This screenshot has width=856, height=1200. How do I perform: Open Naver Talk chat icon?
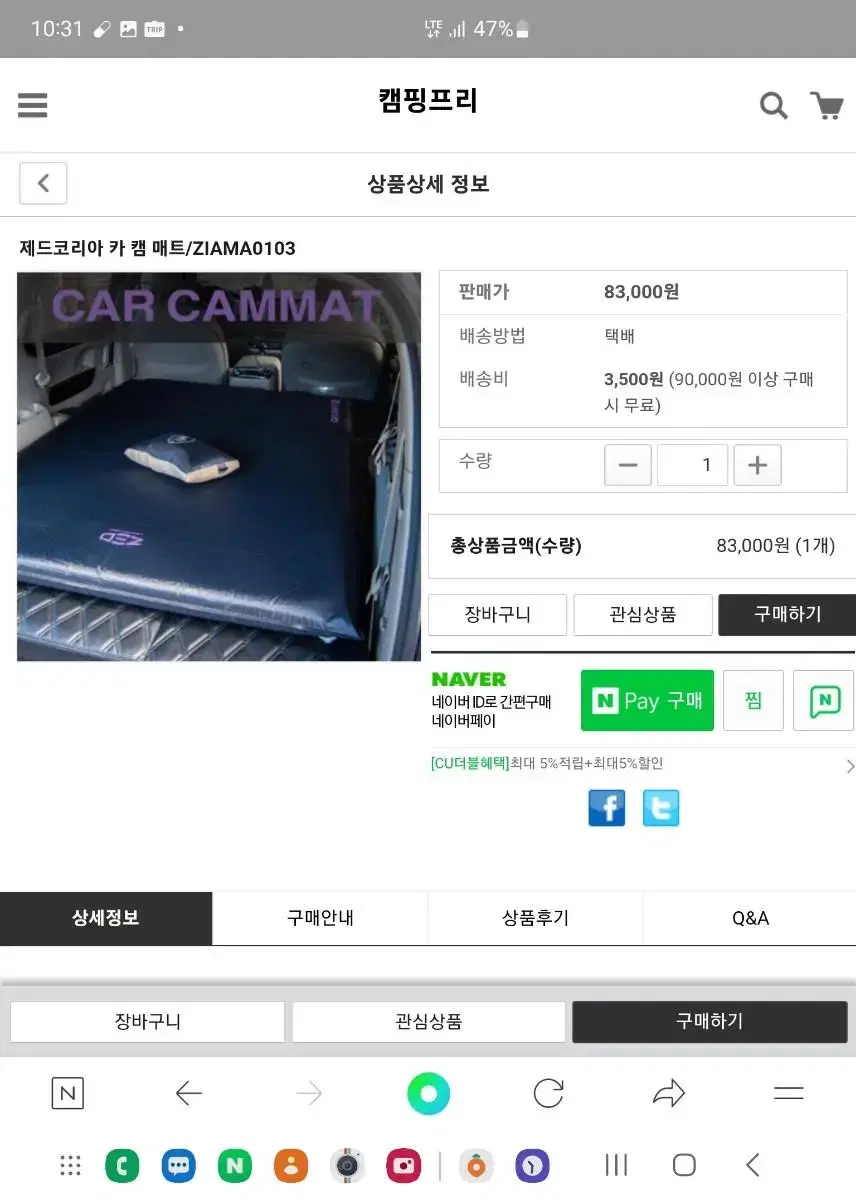[x=824, y=701]
